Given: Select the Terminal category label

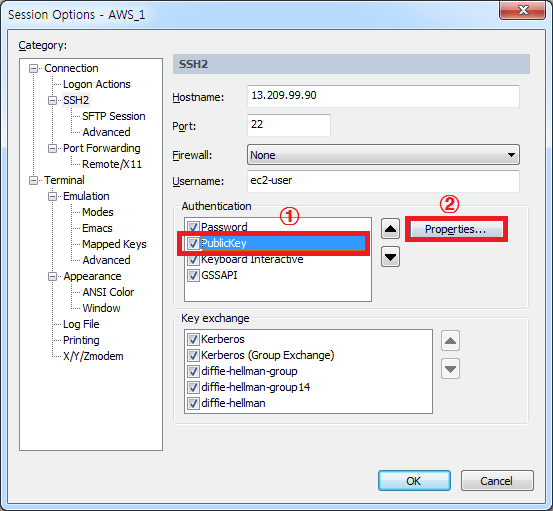Looking at the screenshot, I should [64, 180].
